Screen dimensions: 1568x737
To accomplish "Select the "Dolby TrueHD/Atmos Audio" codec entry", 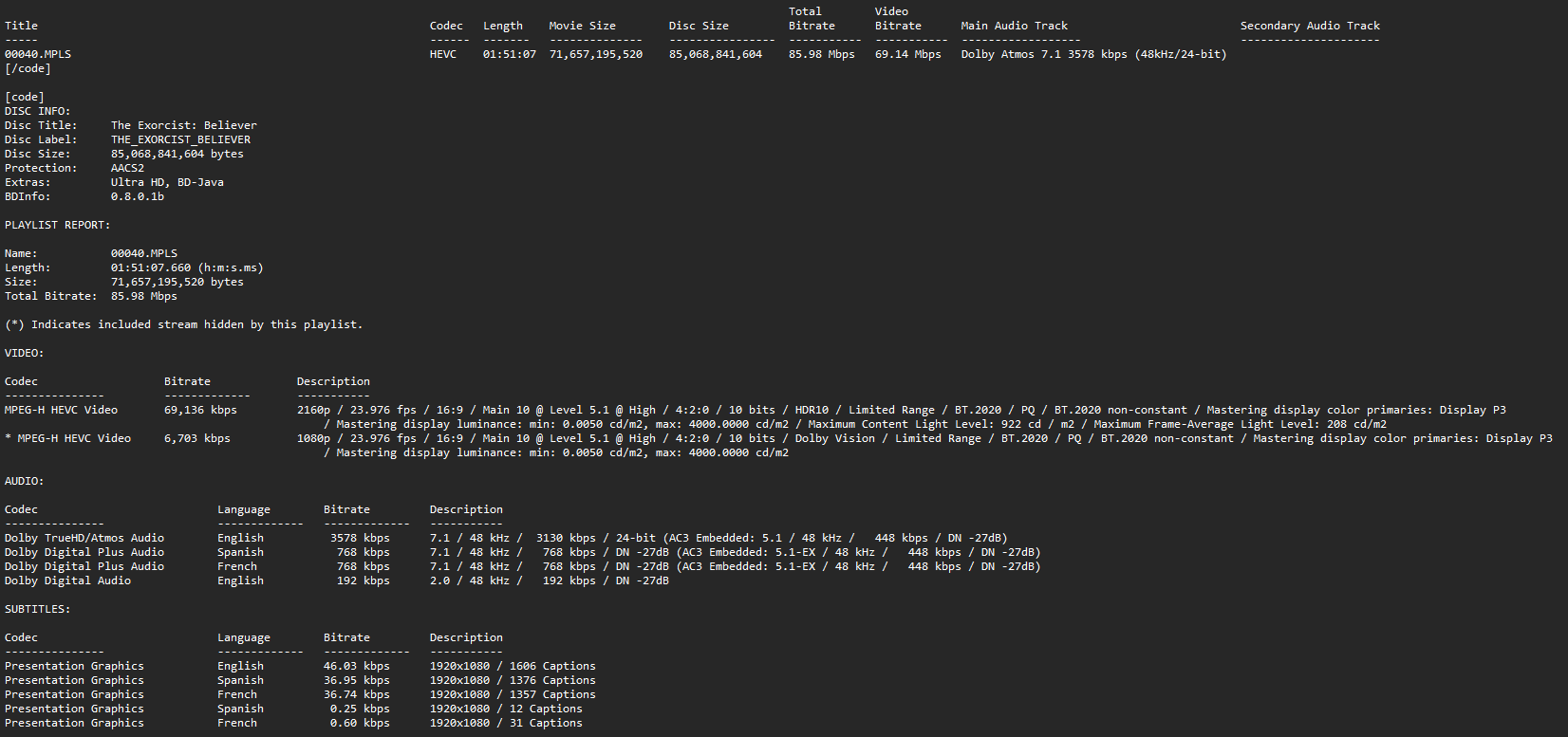I will tap(84, 538).
